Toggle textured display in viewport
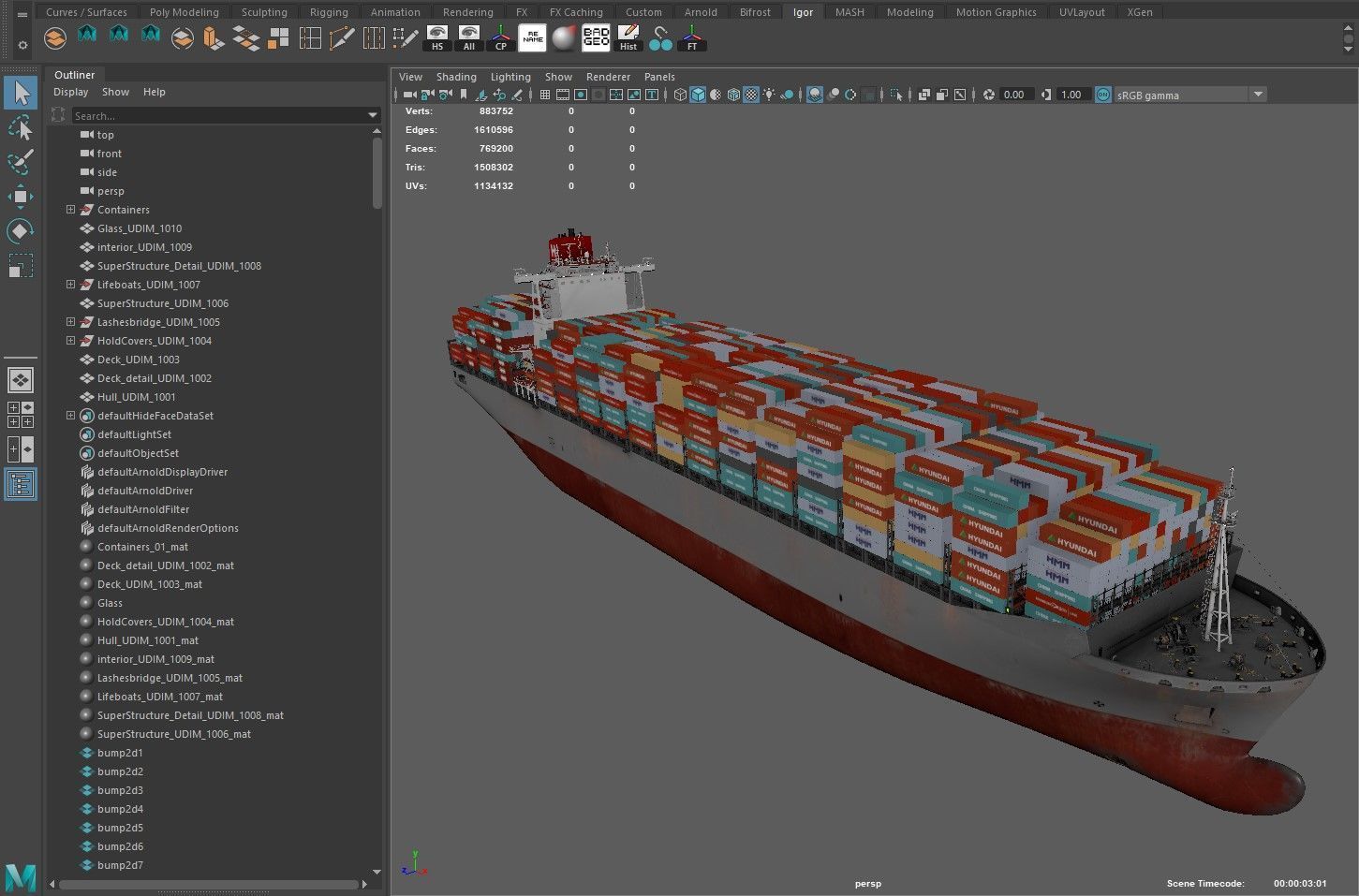This screenshot has height=896, width=1359. [751, 95]
